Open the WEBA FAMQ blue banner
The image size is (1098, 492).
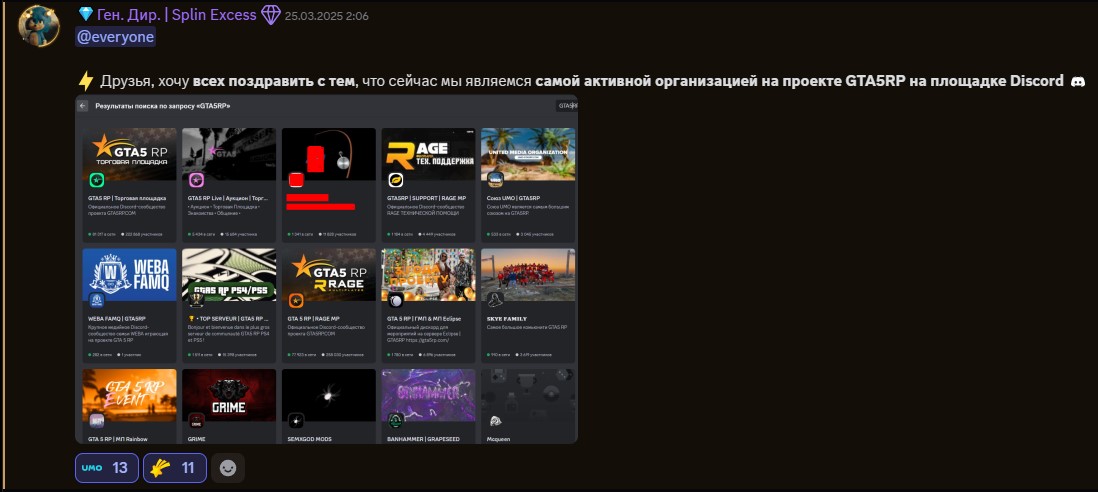click(x=130, y=274)
